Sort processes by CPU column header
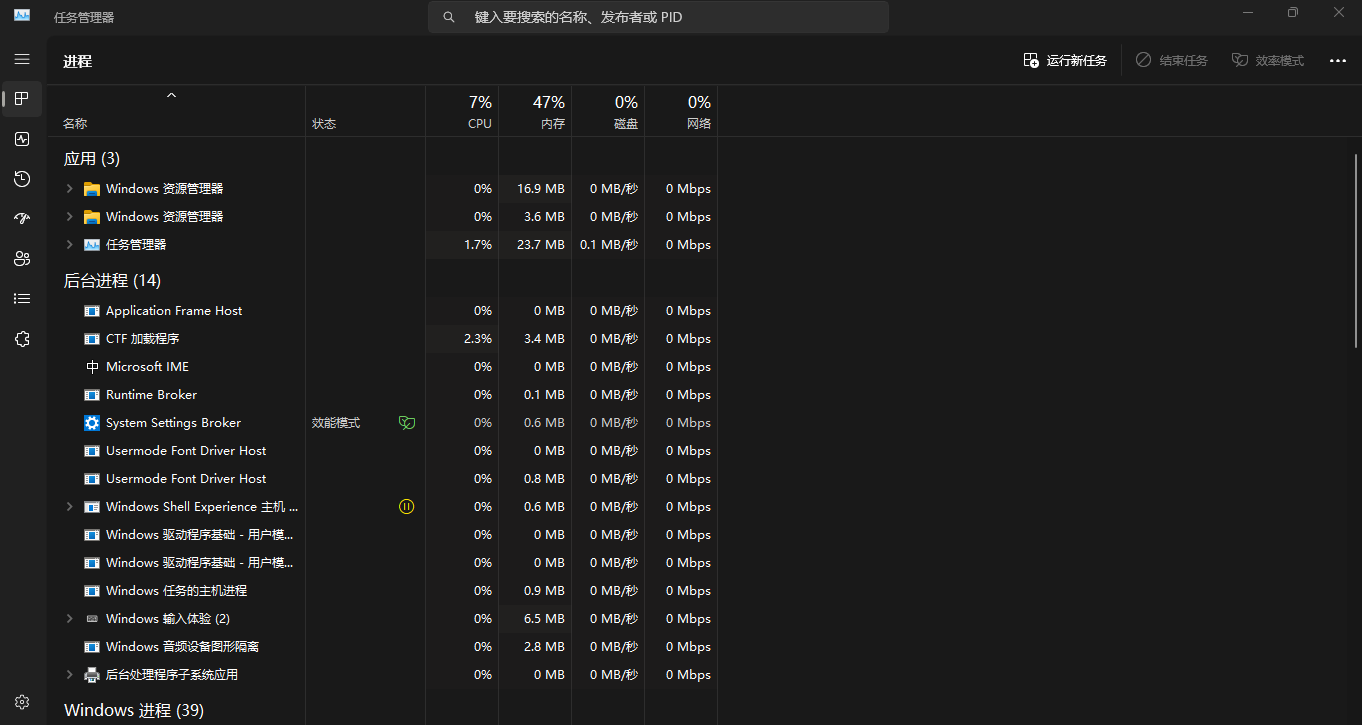 coord(479,112)
